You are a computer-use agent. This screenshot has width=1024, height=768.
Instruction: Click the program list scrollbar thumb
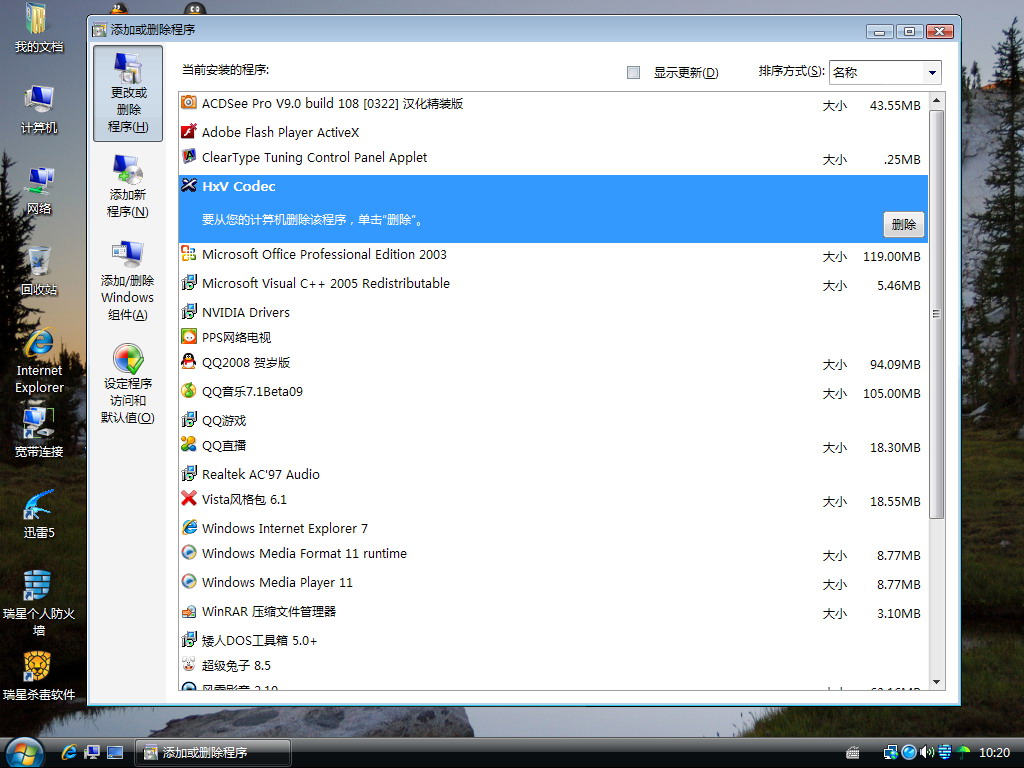(x=936, y=313)
